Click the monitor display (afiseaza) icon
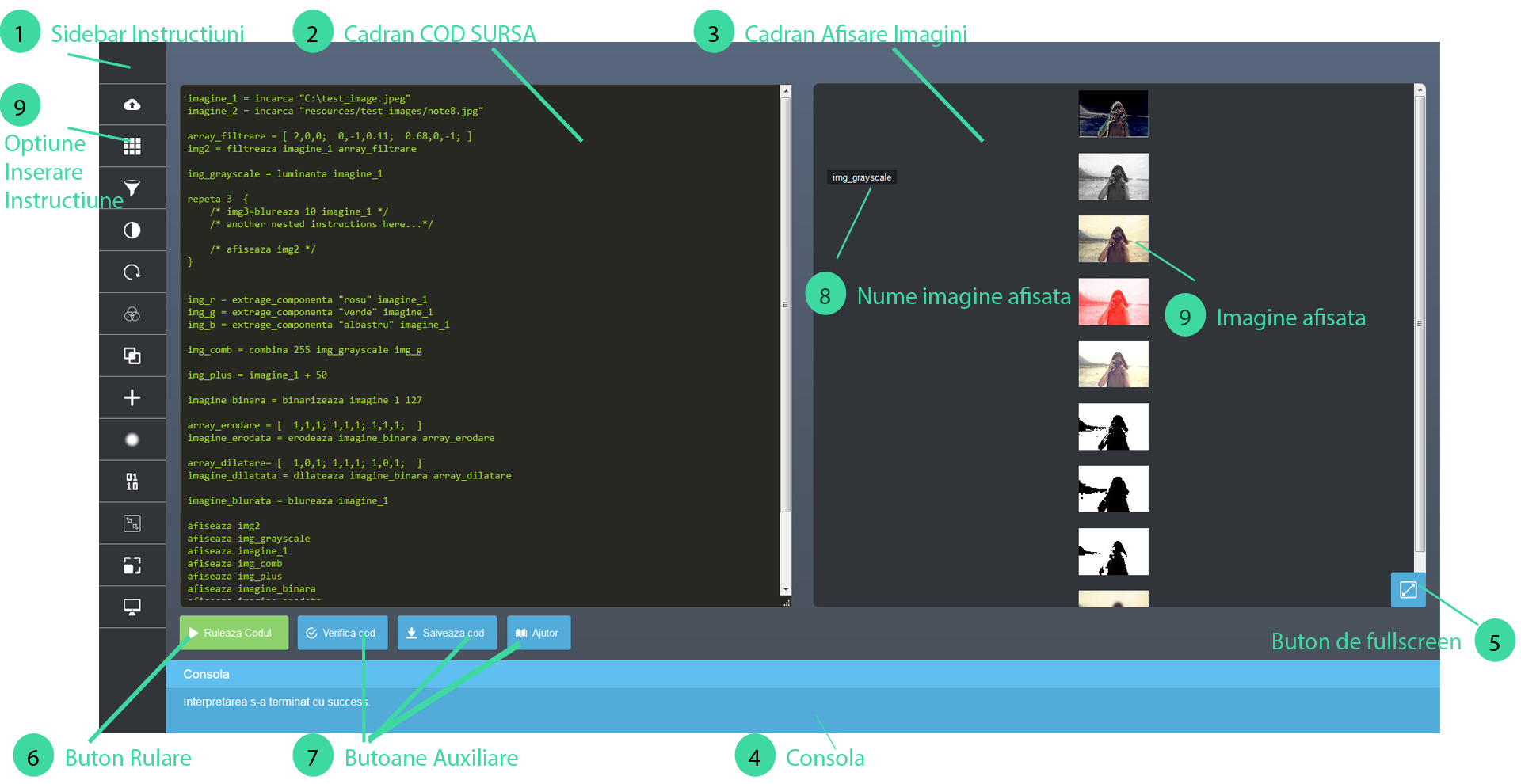The height and width of the screenshot is (784, 1521). [x=132, y=607]
